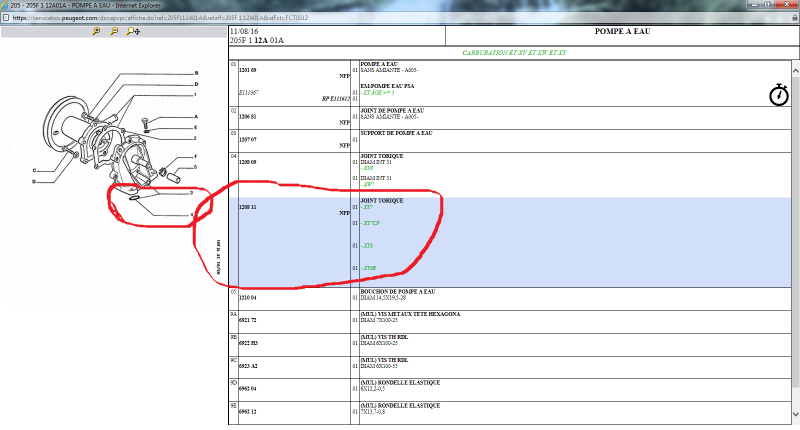The width and height of the screenshot is (800, 430).
Task: Click part number 1207 07
Action: pos(248,140)
